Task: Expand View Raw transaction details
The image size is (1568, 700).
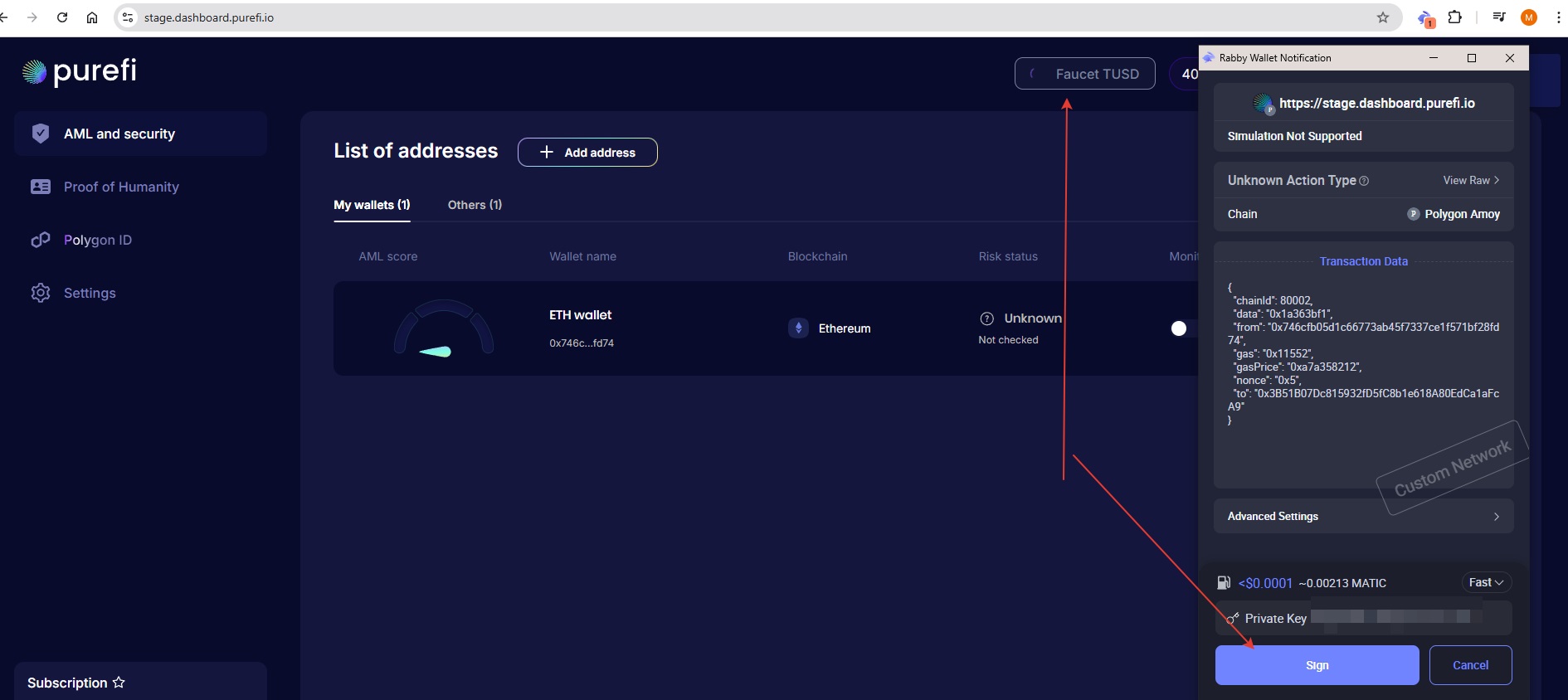Action: 1470,180
